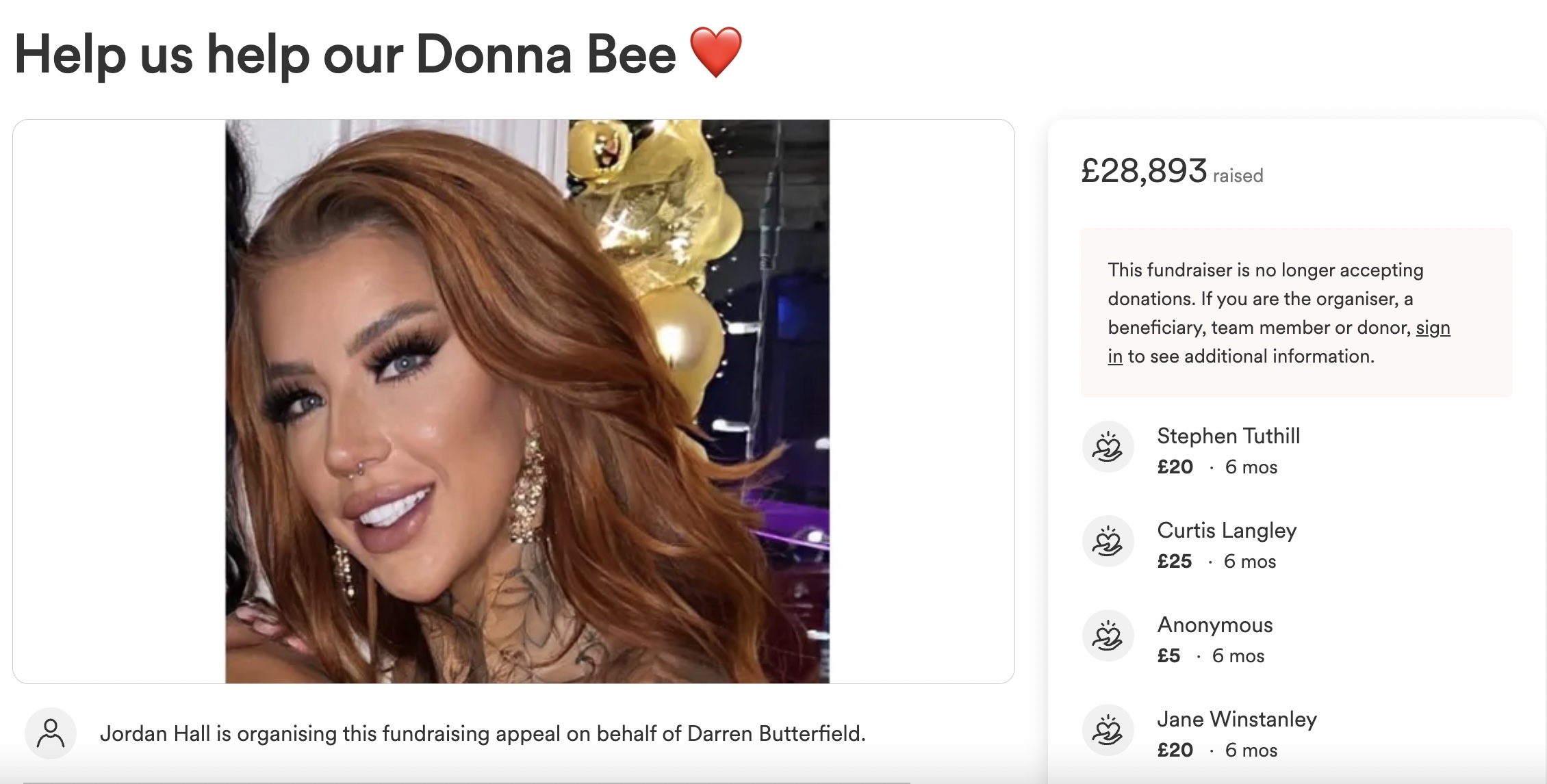Click Jane Winstanley's £20 donation amount

pyautogui.click(x=1175, y=750)
